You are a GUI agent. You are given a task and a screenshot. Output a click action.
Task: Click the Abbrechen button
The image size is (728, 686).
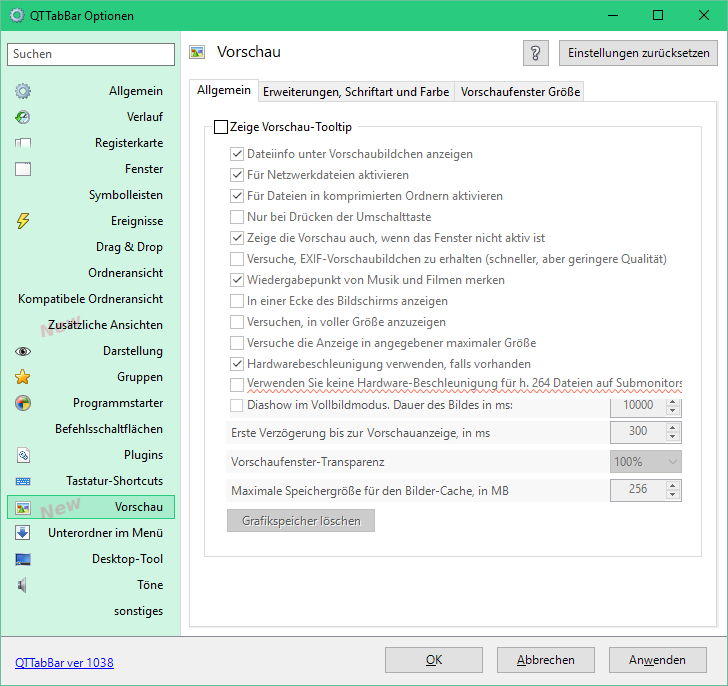[546, 660]
